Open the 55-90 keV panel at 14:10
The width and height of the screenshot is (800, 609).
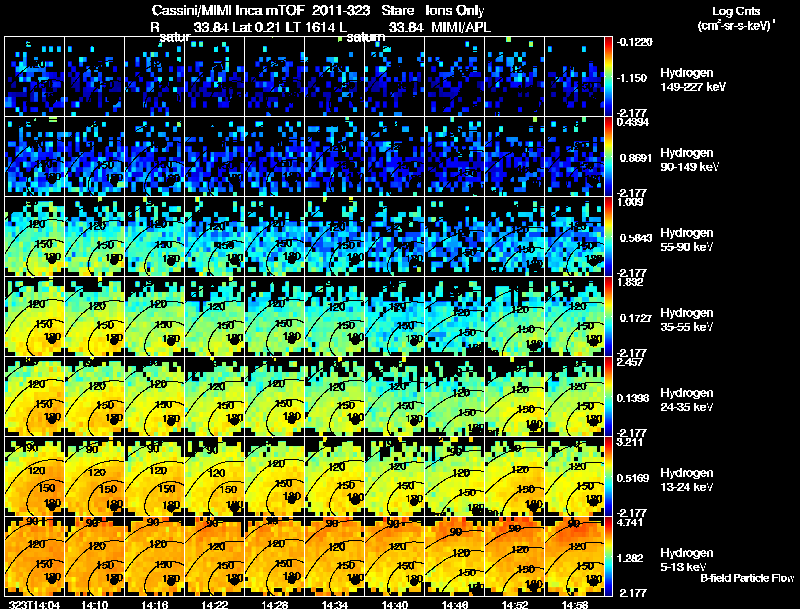click(x=94, y=236)
